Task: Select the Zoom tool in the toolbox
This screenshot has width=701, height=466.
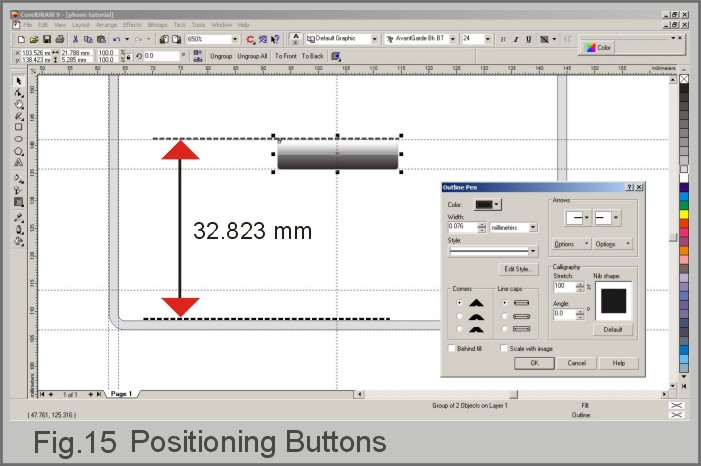Action: [18, 104]
